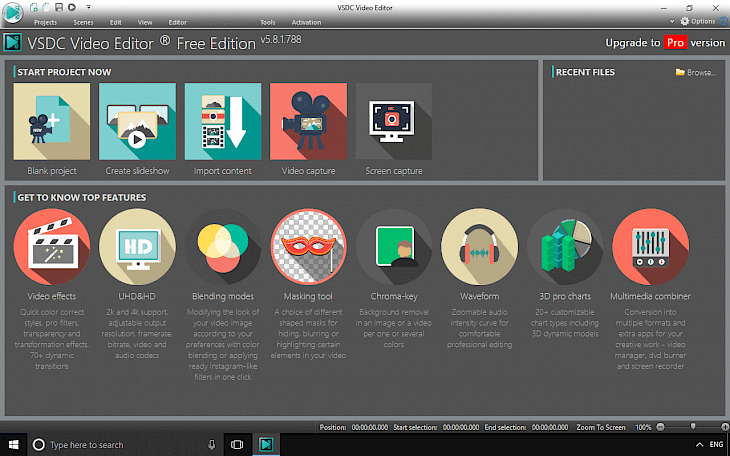Start a Blank project
Image resolution: width=730 pixels, height=456 pixels.
point(52,122)
